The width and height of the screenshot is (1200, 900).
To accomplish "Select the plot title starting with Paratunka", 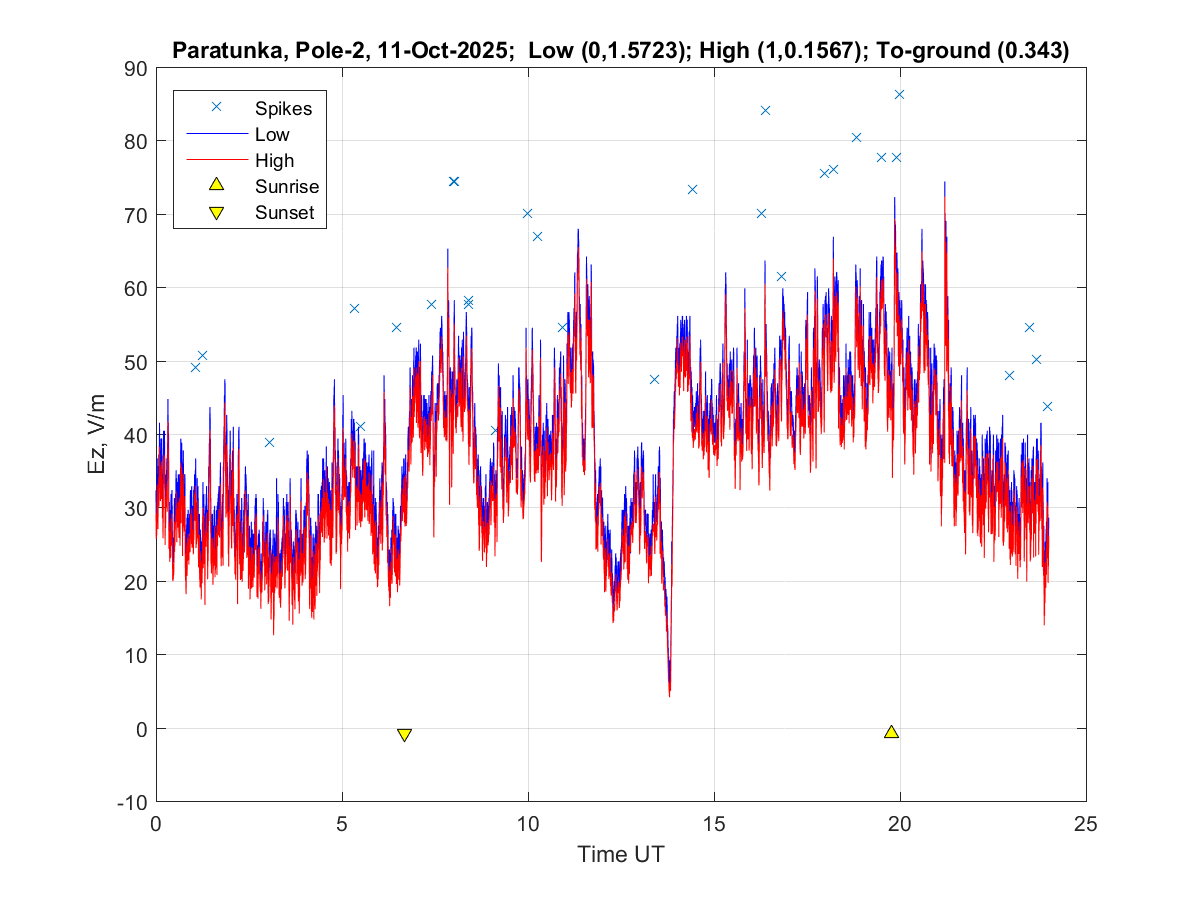I will [x=621, y=51].
